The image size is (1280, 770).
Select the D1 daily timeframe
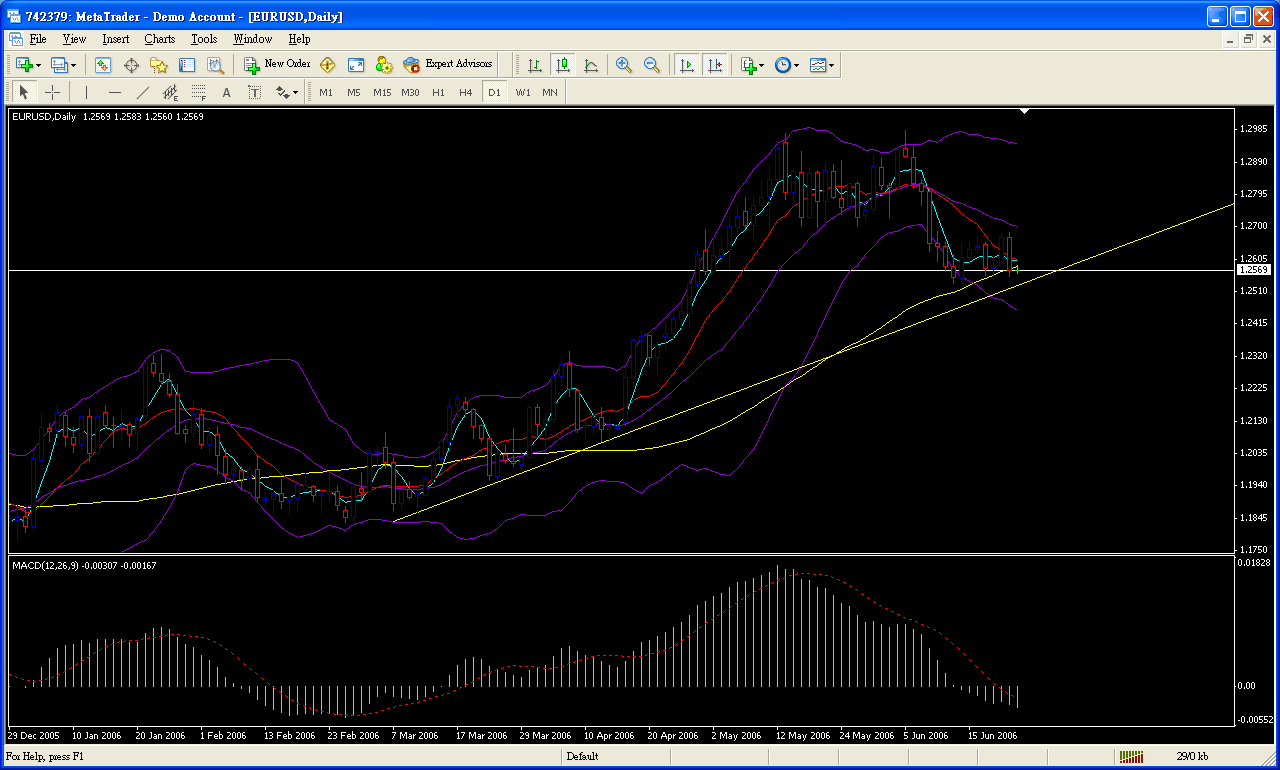pos(494,92)
